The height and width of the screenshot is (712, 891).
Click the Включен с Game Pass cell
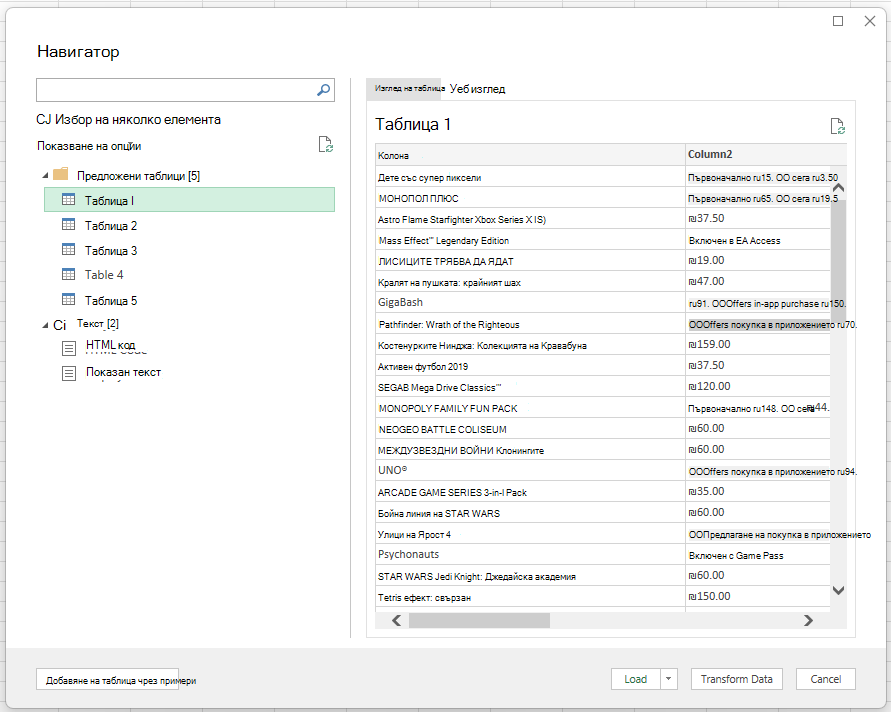click(758, 555)
